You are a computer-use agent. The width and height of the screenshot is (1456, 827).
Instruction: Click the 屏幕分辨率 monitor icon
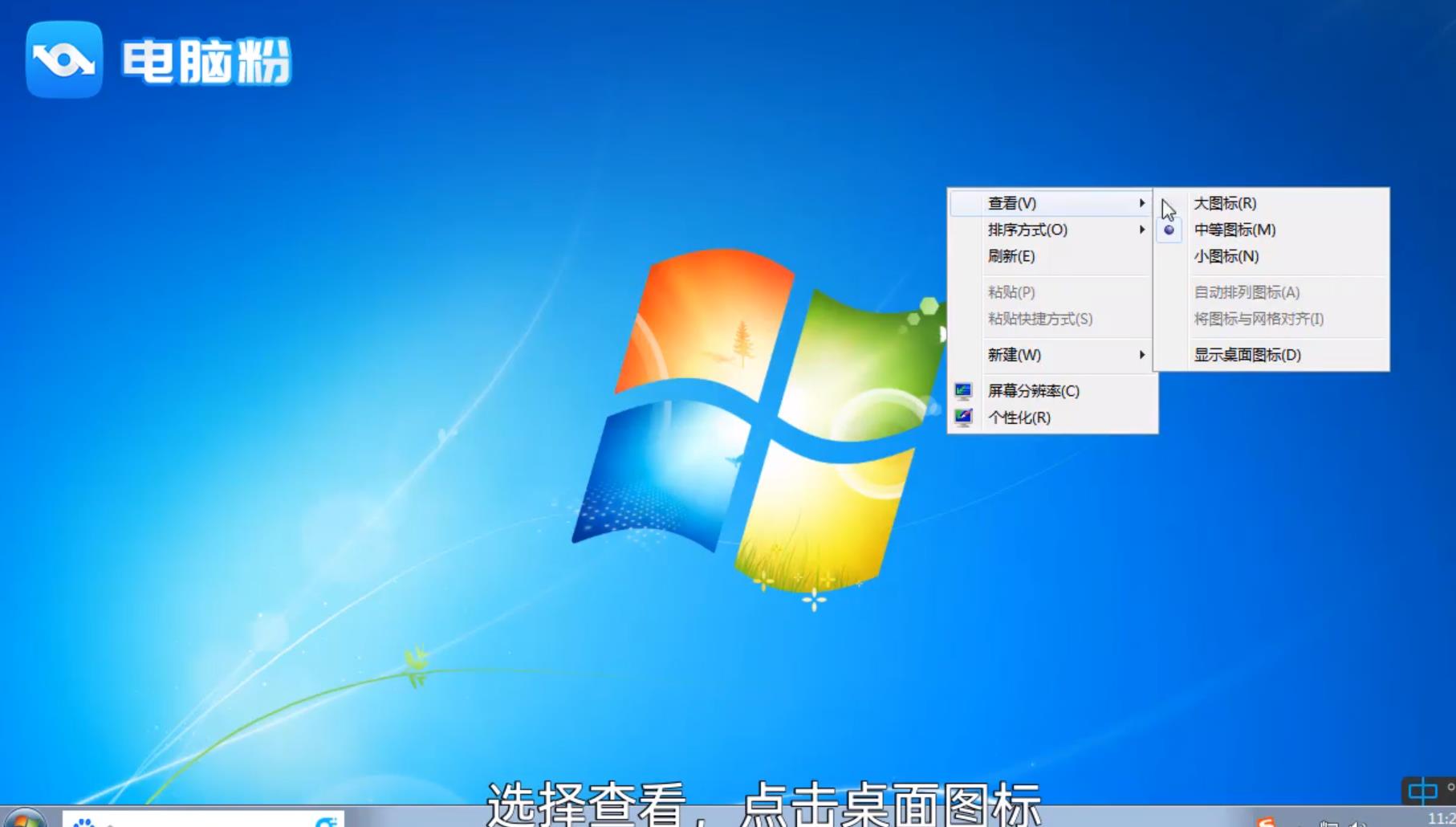(x=963, y=391)
